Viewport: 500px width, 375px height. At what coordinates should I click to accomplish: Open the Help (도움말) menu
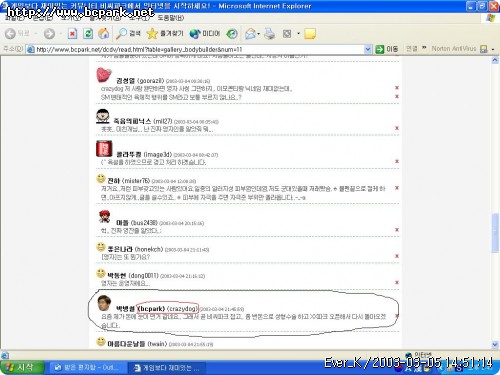[170, 18]
